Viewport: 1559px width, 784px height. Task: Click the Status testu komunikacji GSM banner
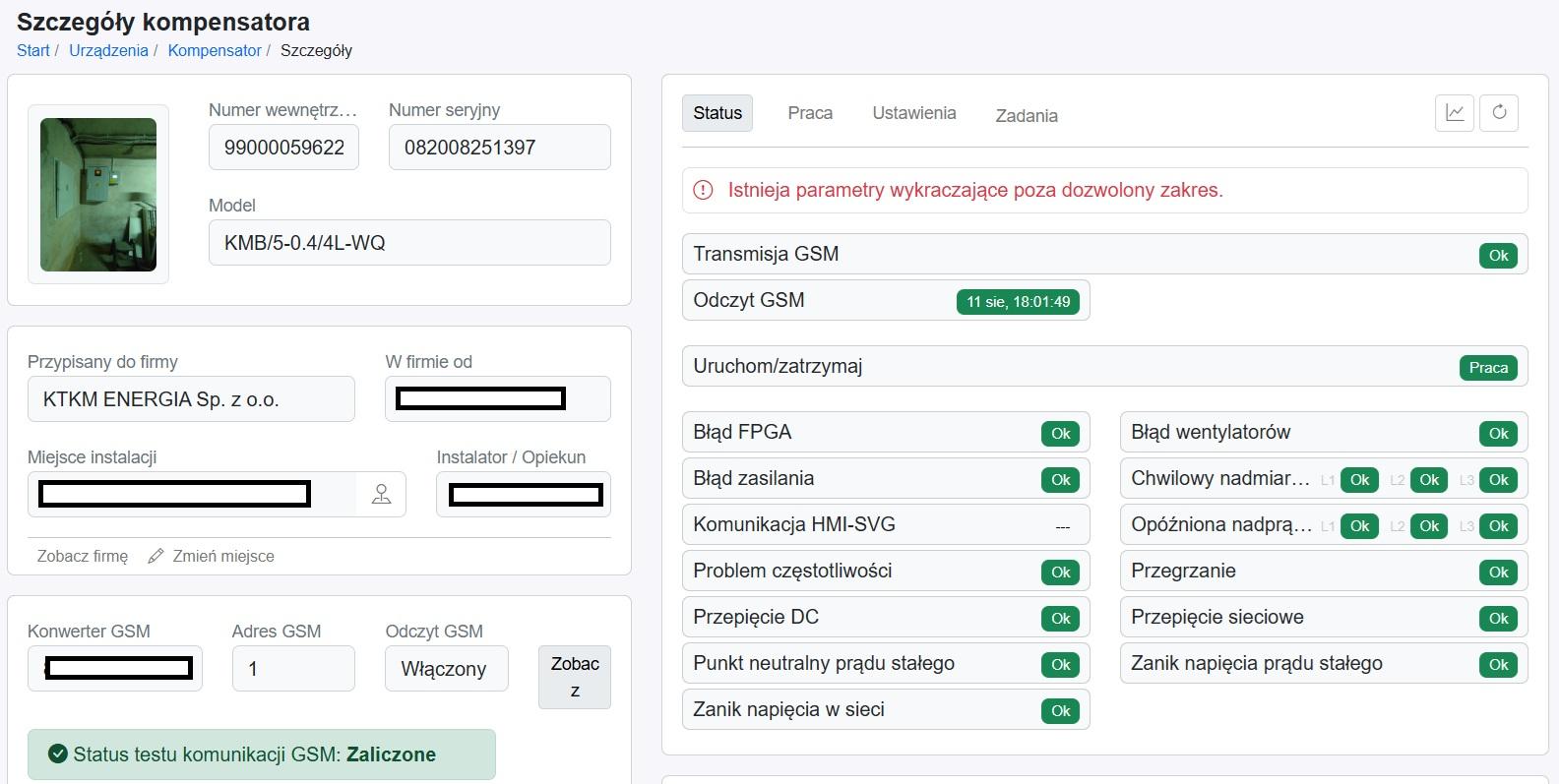click(262, 755)
